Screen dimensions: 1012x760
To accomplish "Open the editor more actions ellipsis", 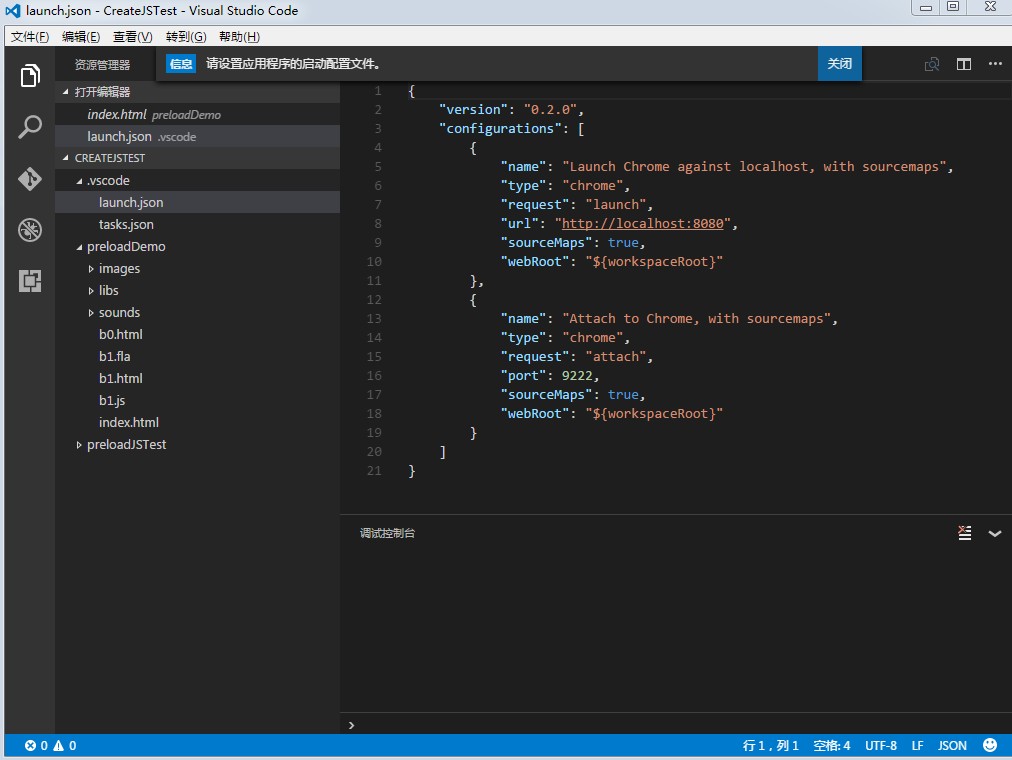I will 995,63.
